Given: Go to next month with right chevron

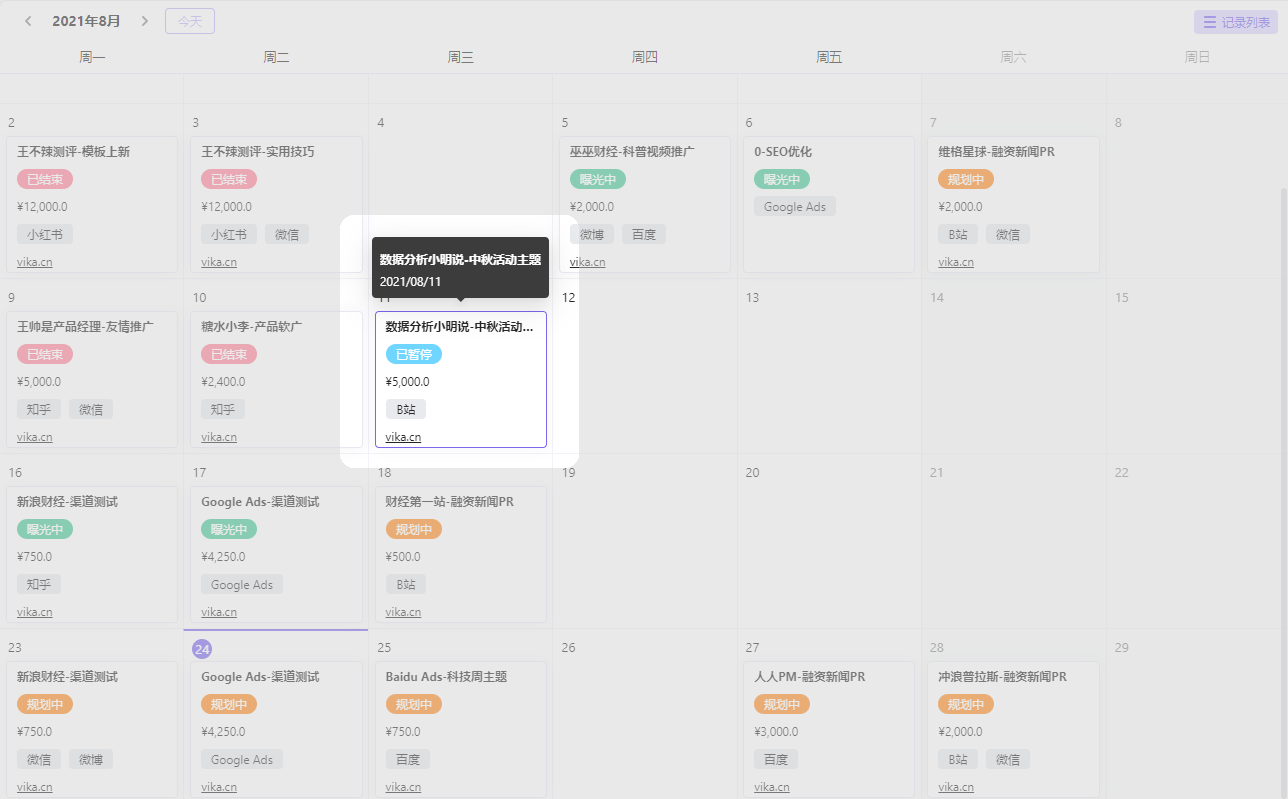Looking at the screenshot, I should pyautogui.click(x=144, y=21).
